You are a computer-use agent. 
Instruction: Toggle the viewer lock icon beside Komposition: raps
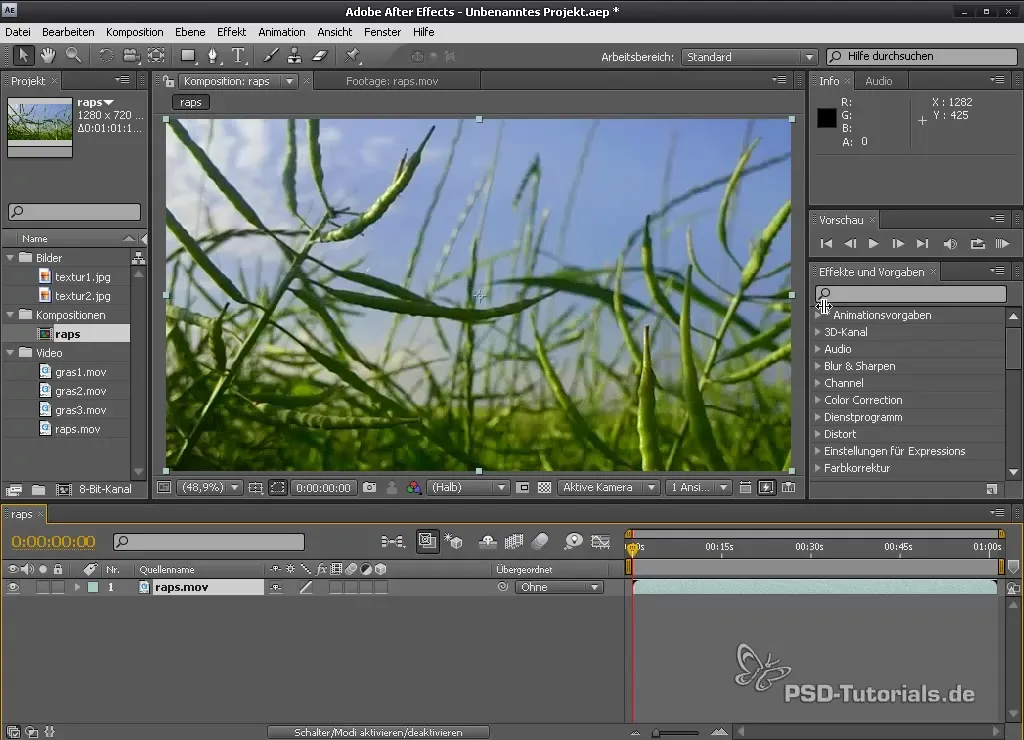[x=168, y=81]
